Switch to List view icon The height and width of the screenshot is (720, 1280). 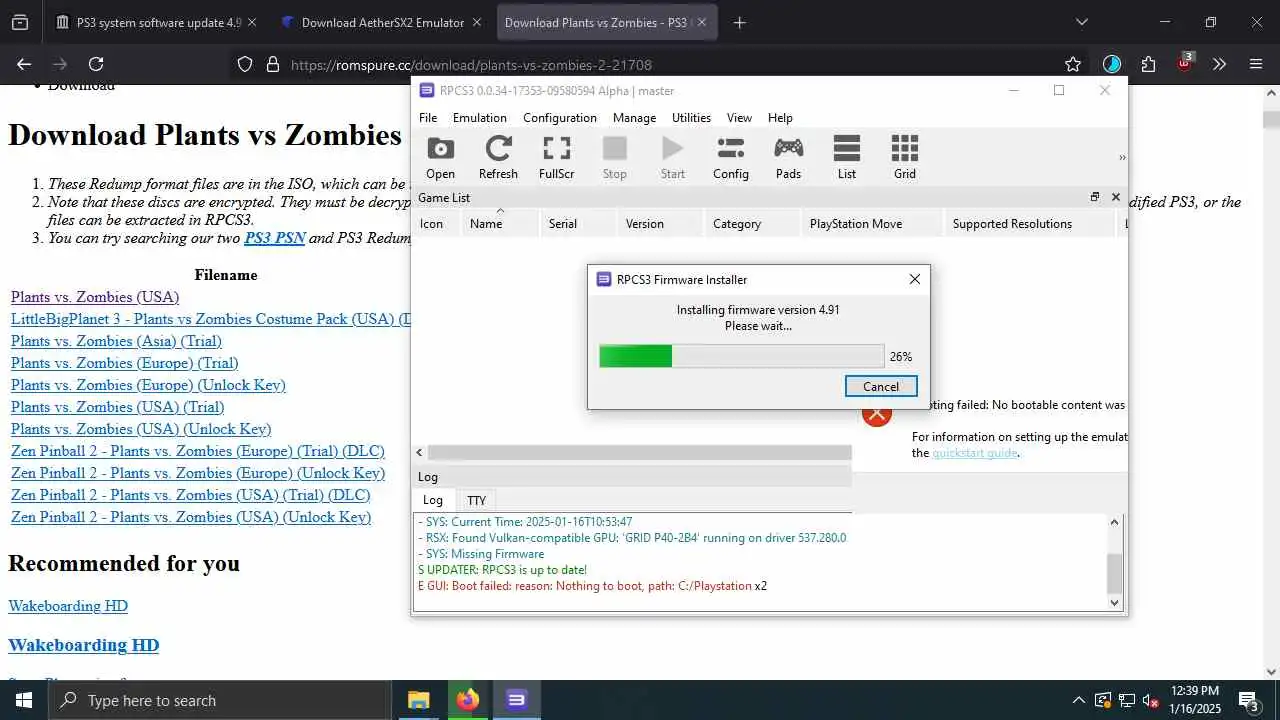coord(846,158)
